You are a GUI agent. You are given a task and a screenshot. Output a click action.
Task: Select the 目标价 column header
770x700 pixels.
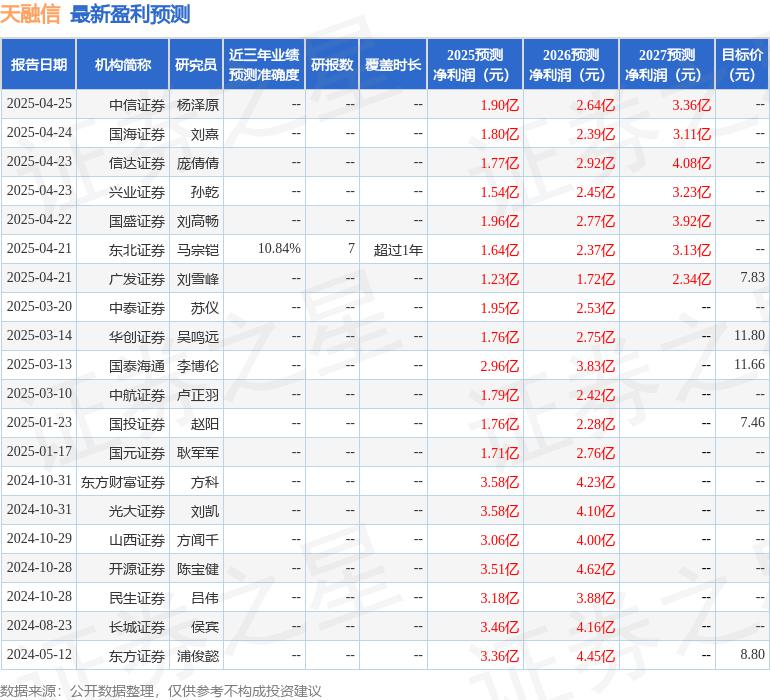coord(742,64)
